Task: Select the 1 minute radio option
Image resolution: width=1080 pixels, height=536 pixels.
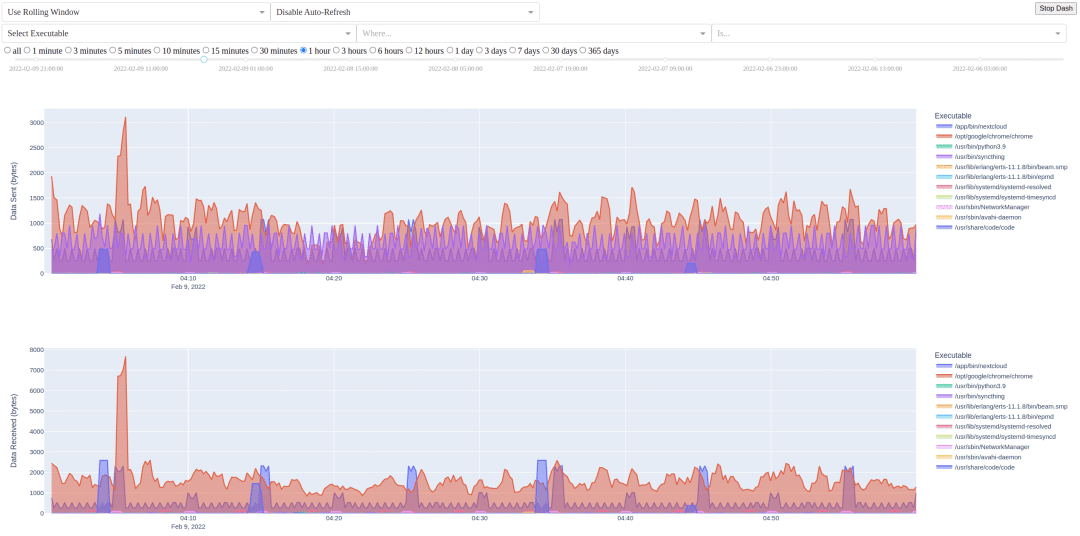Action: tap(27, 50)
